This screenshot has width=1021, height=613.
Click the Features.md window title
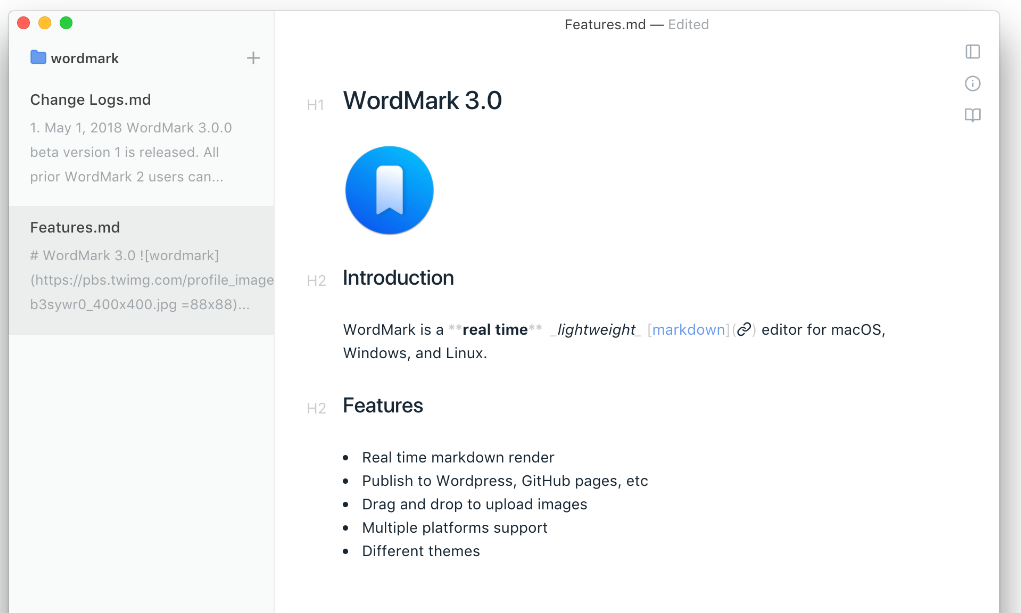605,25
